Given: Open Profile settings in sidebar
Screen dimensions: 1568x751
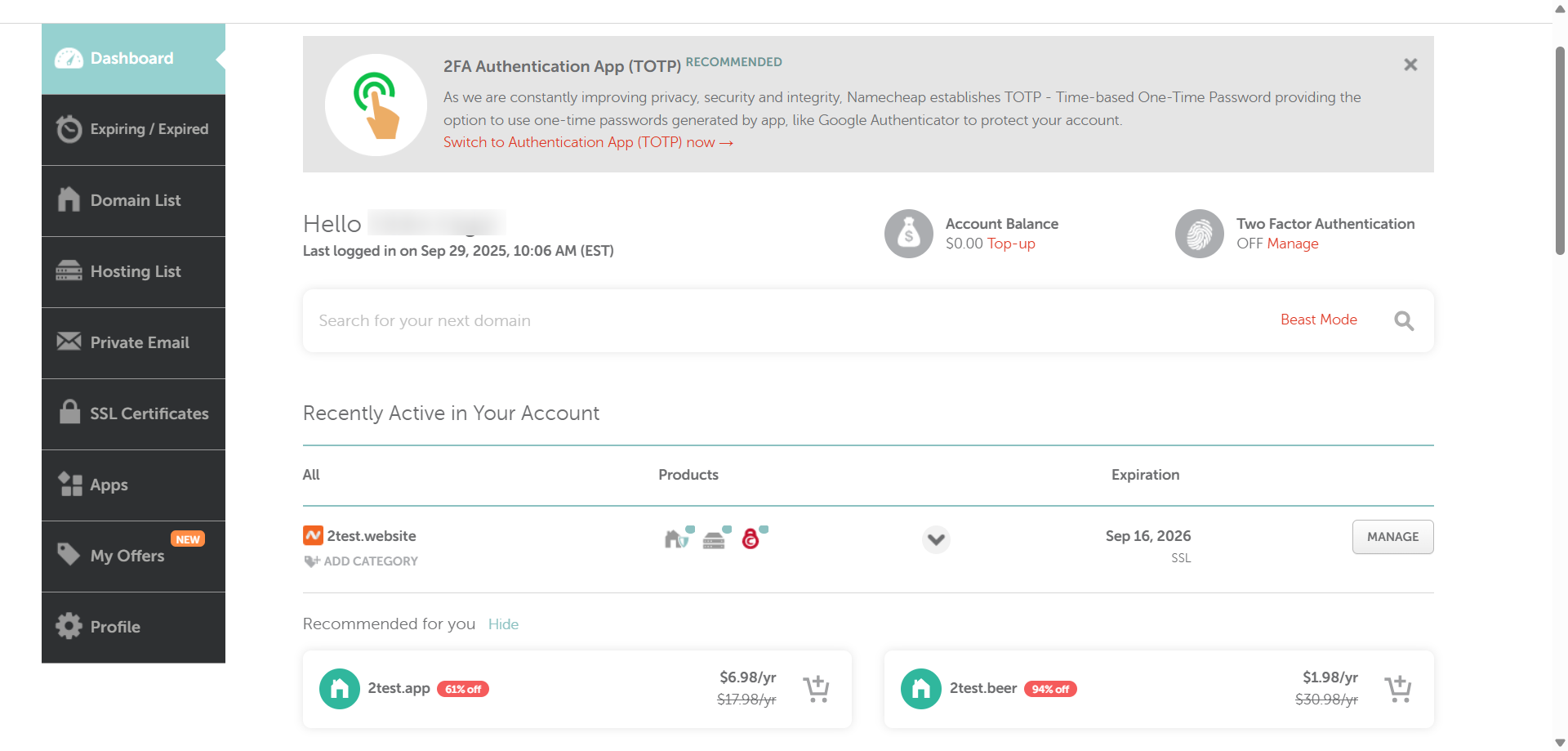Looking at the screenshot, I should (133, 628).
